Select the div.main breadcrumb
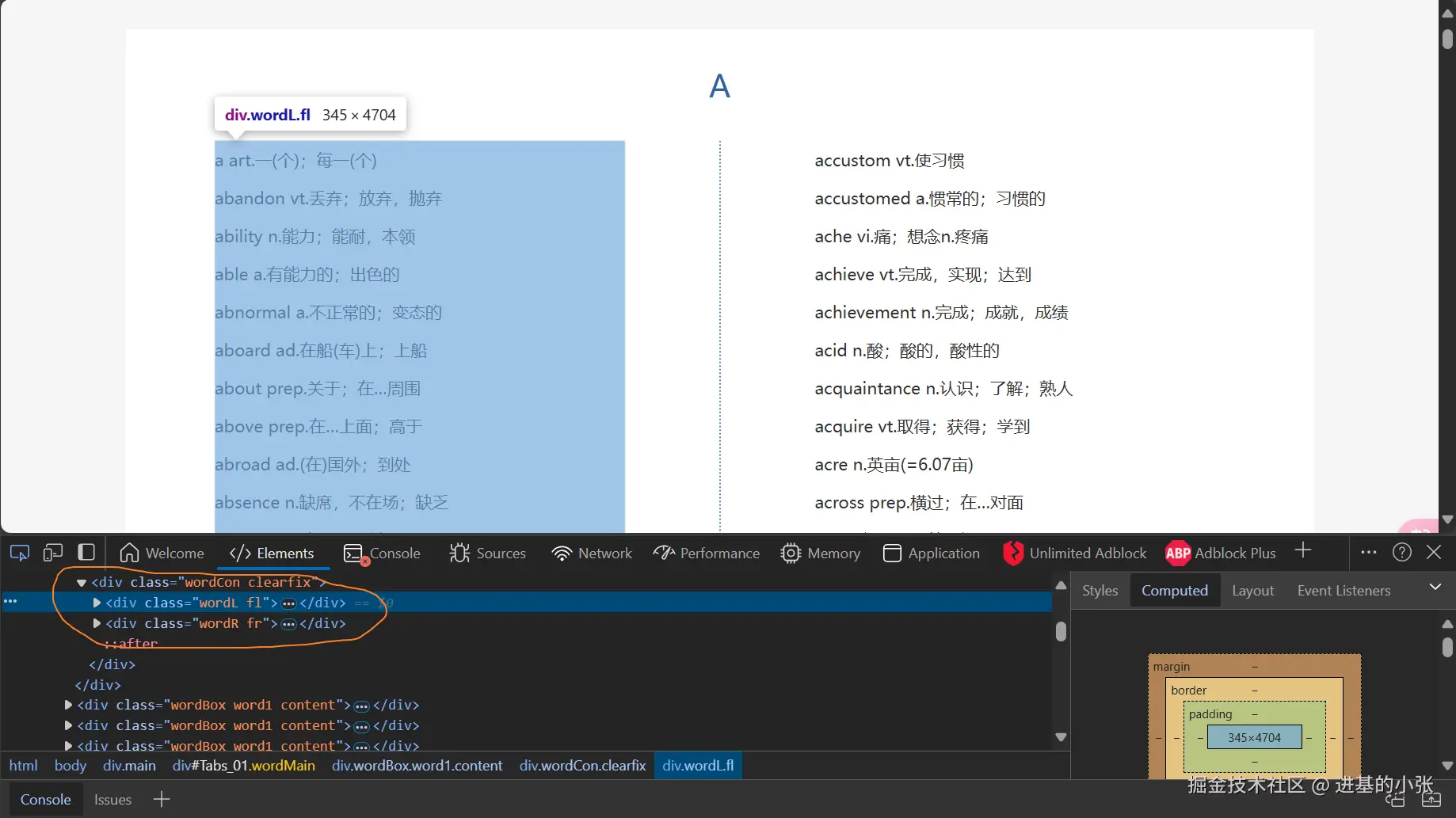Screen dimensions: 1456x818 pyautogui.click(x=129, y=766)
